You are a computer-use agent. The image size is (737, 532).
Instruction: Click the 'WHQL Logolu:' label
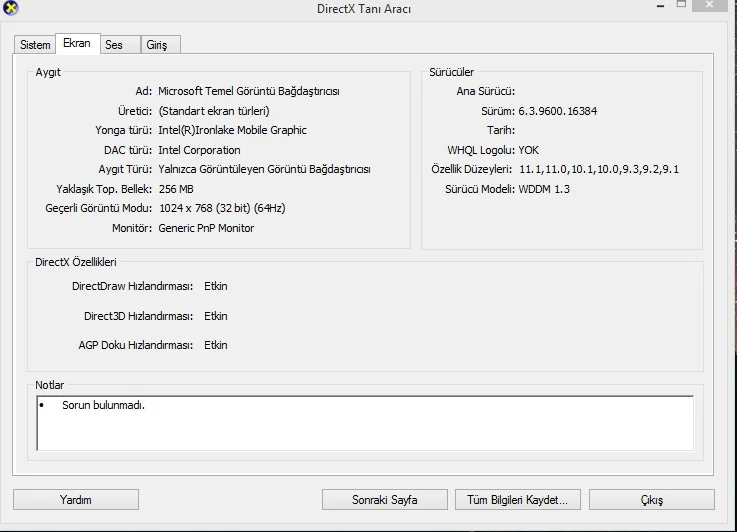[x=481, y=150]
